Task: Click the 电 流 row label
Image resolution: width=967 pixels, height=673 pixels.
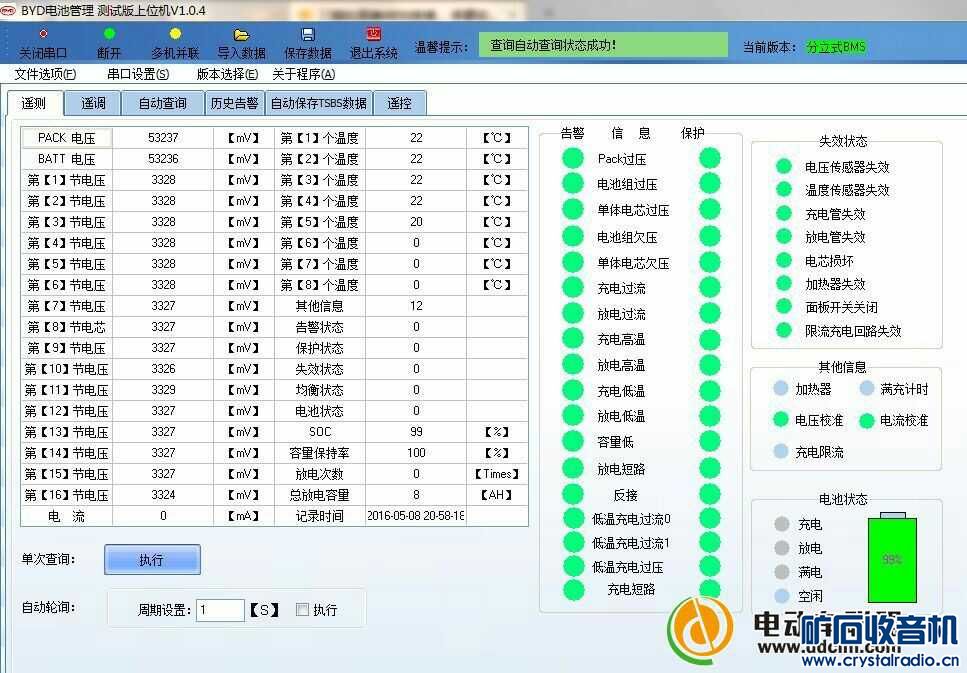Action: point(67,516)
